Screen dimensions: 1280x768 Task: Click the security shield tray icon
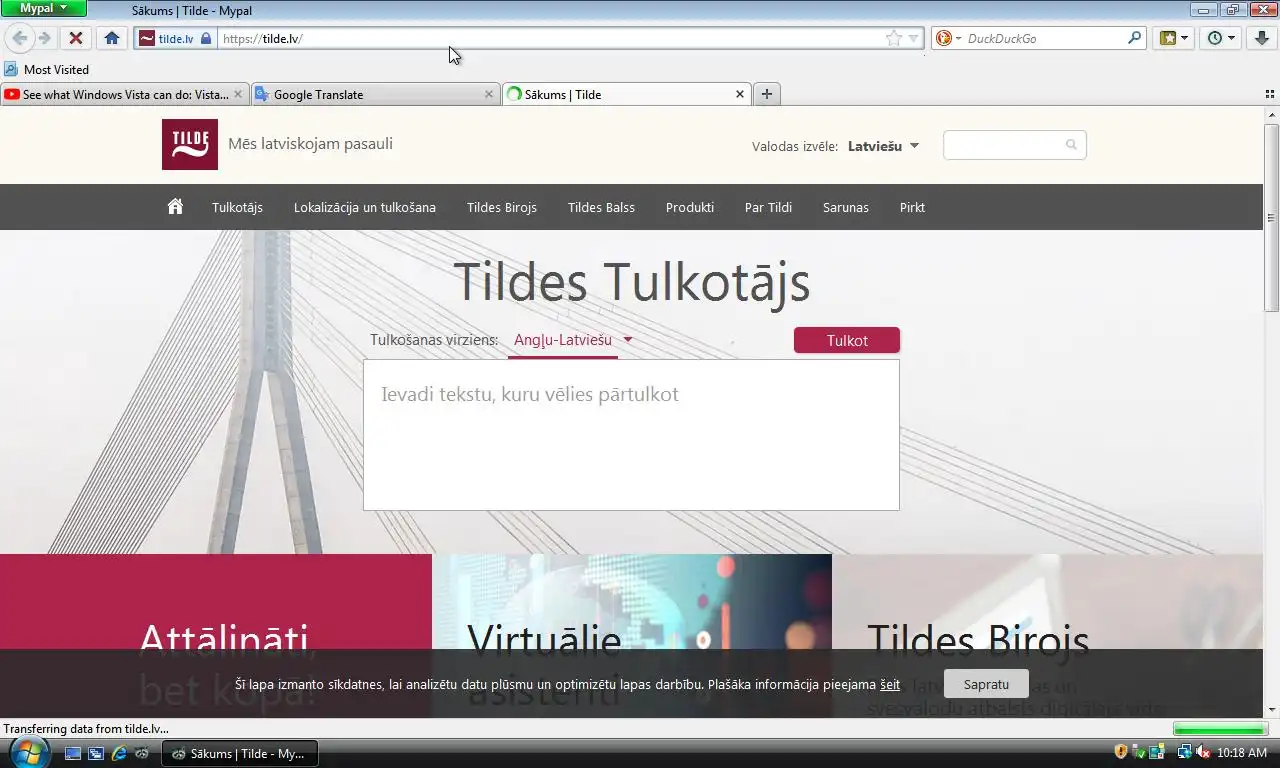click(1121, 752)
